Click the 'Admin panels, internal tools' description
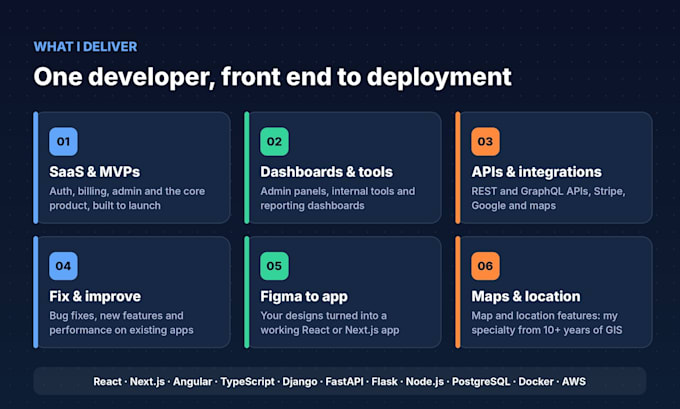680x409 pixels. 338,198
